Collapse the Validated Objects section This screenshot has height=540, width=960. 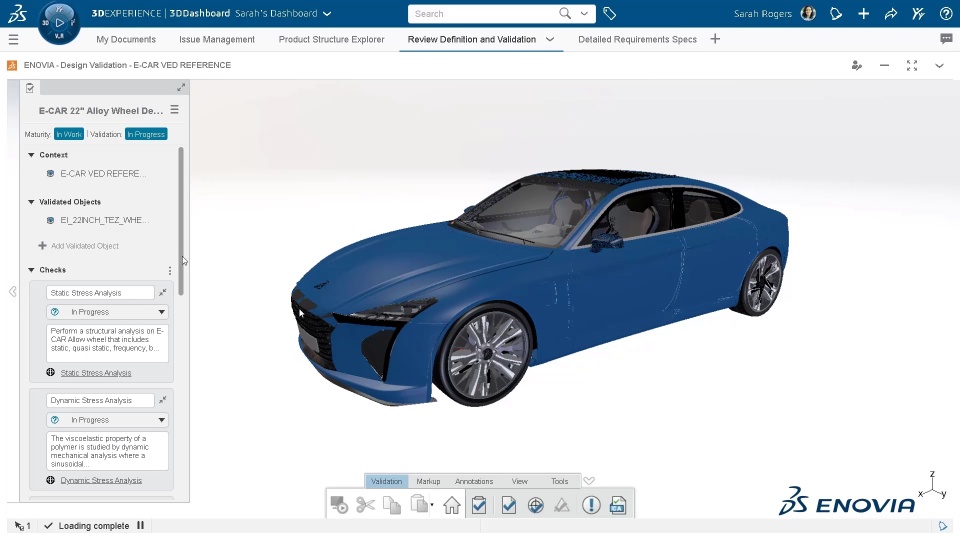(31, 201)
